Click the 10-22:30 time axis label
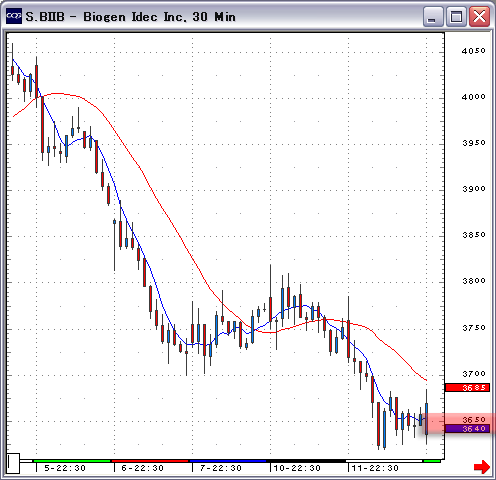The height and width of the screenshot is (480, 496). pos(297,468)
